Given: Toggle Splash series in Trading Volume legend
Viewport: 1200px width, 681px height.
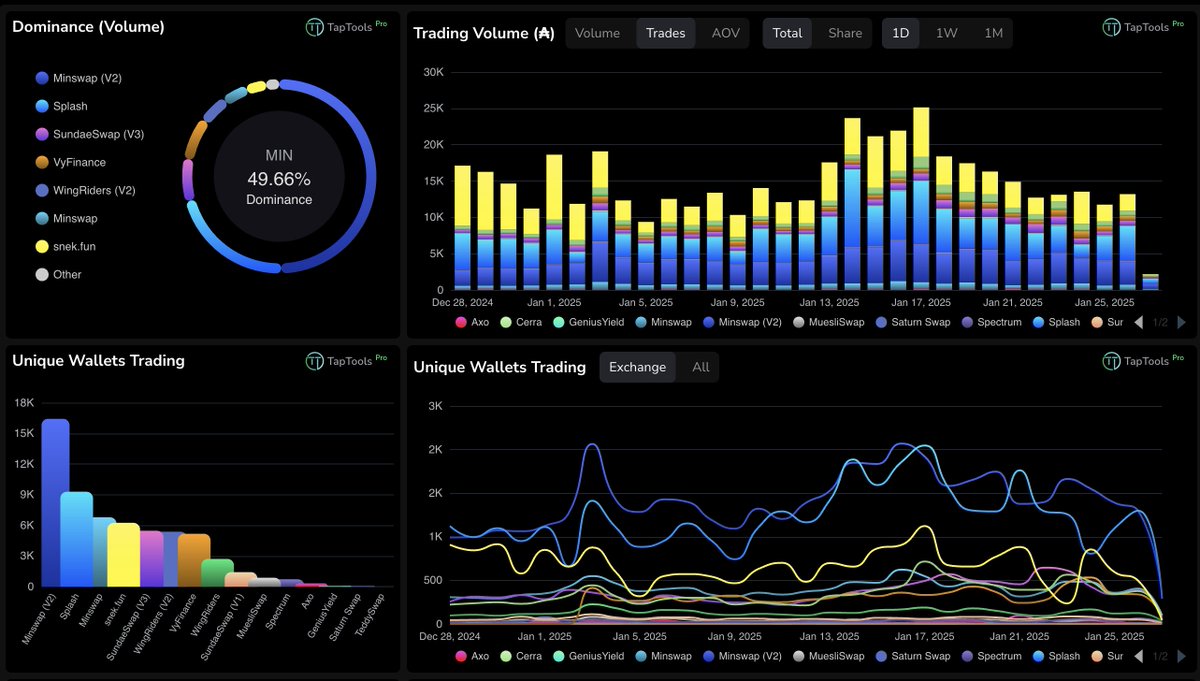Looking at the screenshot, I should pyautogui.click(x=1056, y=322).
